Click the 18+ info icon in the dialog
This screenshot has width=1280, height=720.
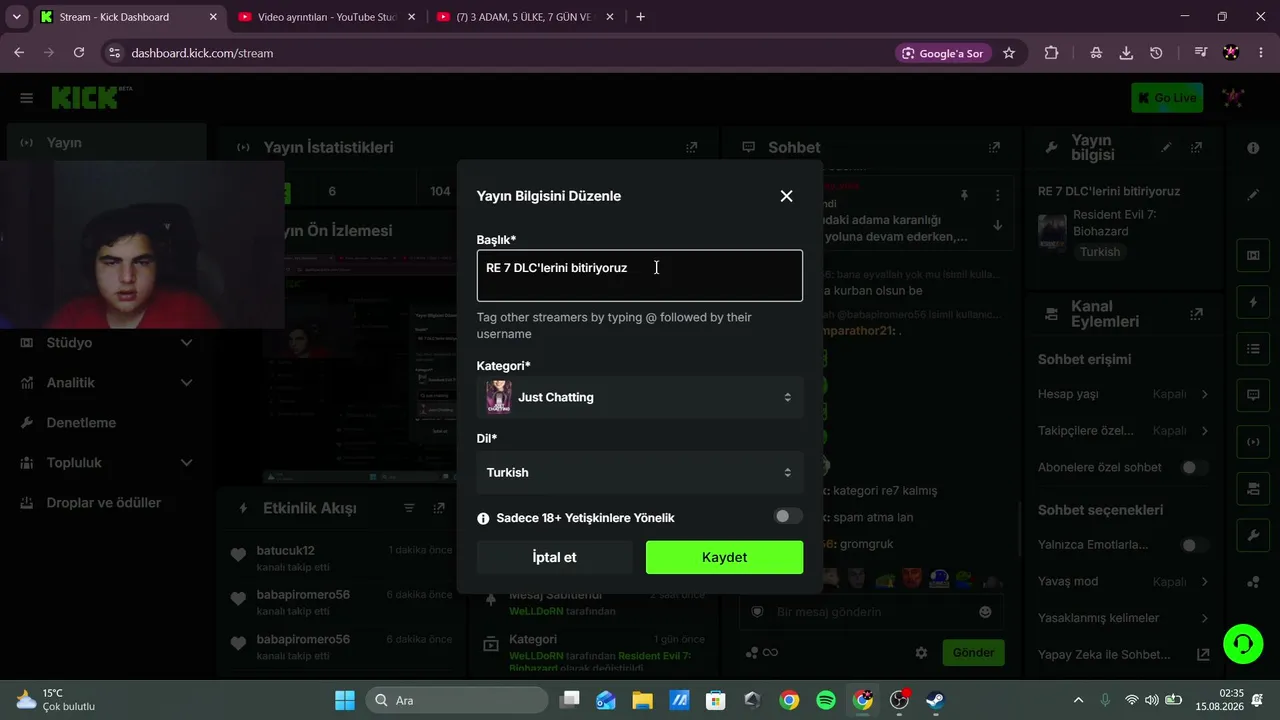point(484,518)
